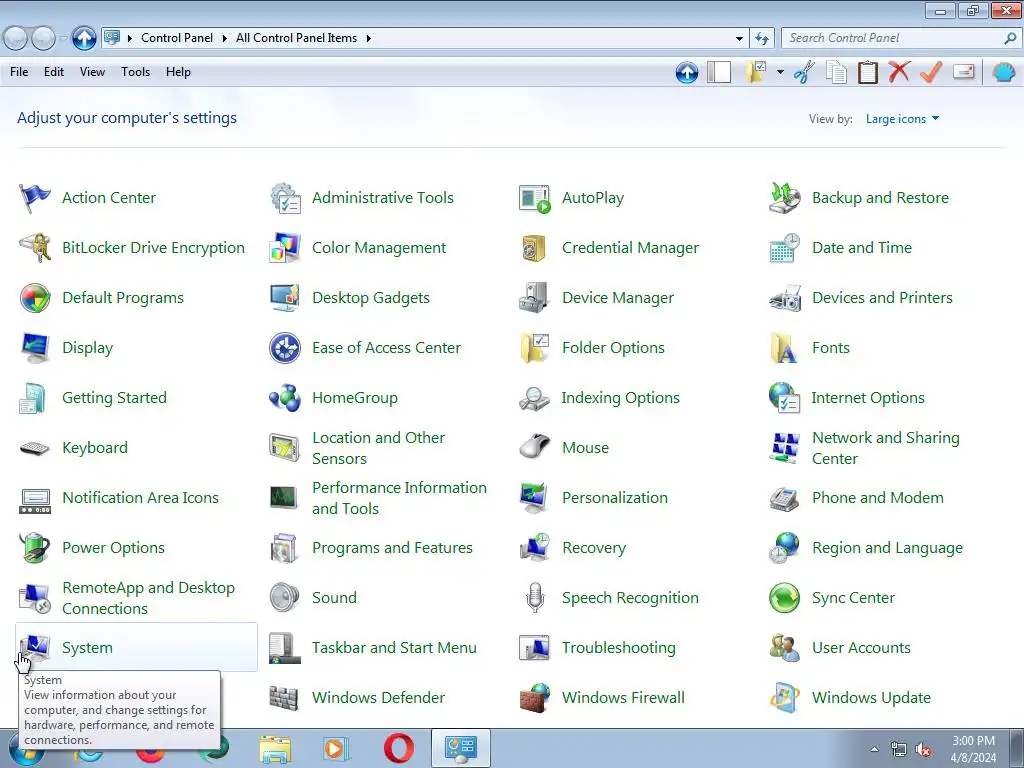Click the Paste clipboard toolbar icon
1024x768 pixels.
click(867, 72)
